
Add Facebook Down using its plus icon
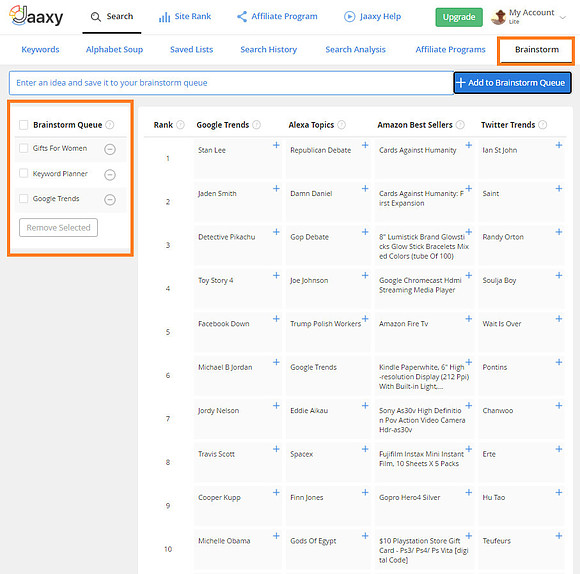click(x=276, y=318)
